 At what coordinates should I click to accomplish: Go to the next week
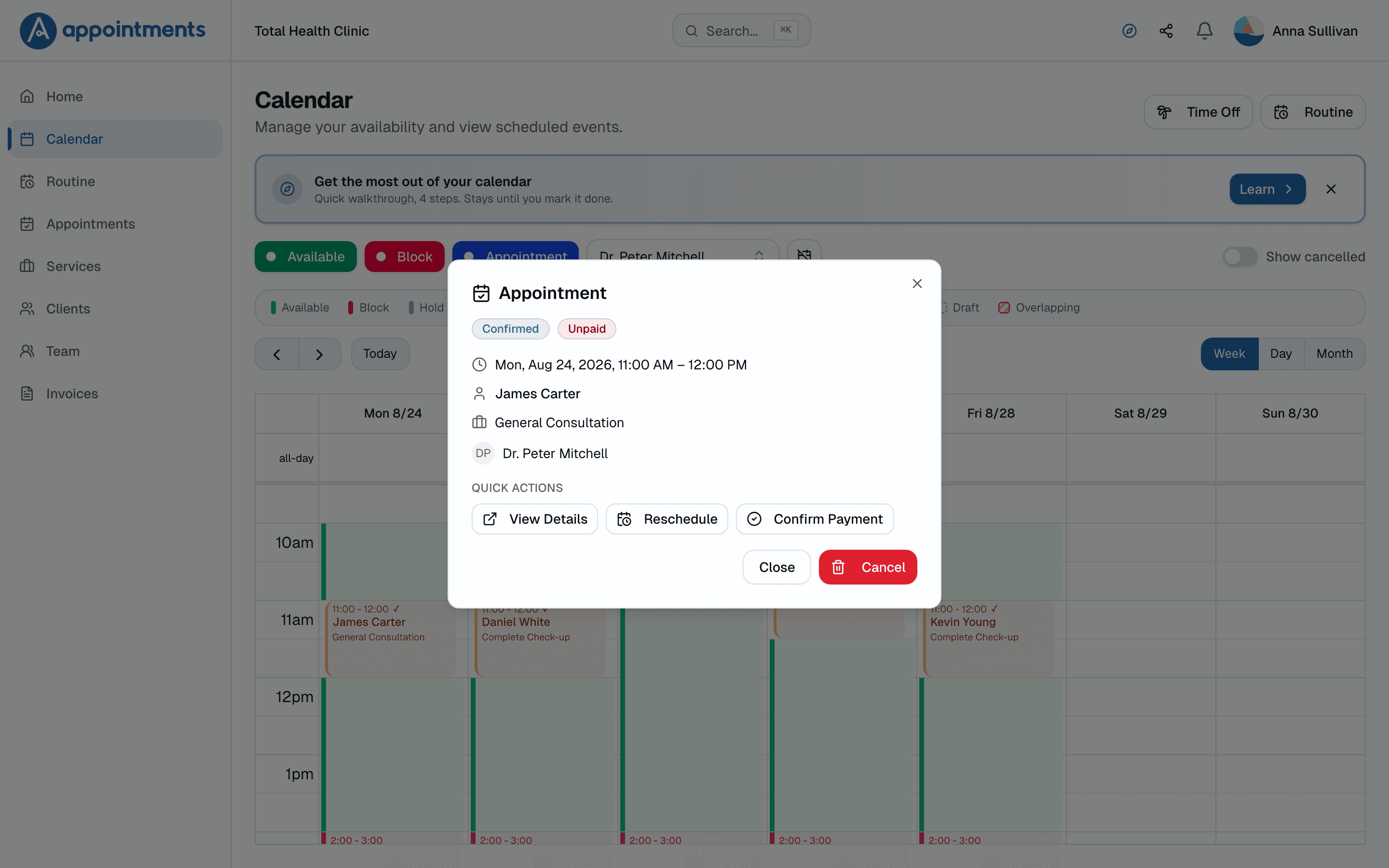[320, 354]
